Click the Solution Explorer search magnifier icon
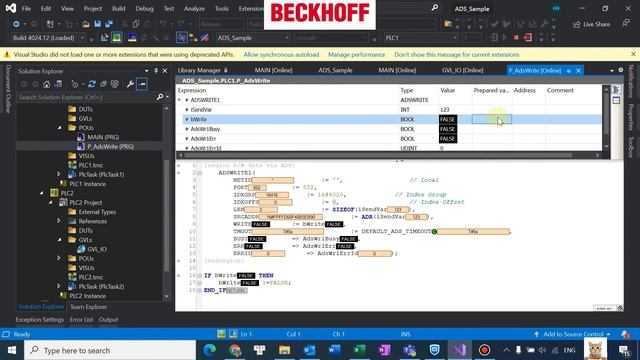The width and height of the screenshot is (640, 360). click(160, 97)
